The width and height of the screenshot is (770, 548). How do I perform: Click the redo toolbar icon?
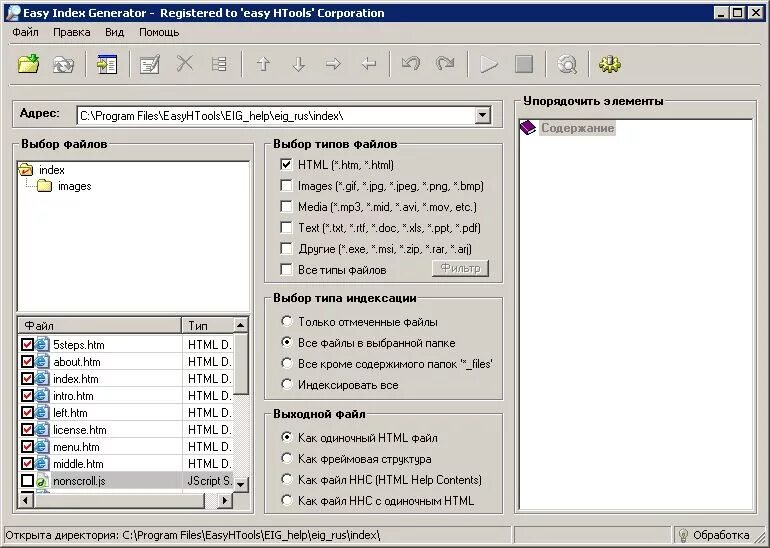coord(445,63)
